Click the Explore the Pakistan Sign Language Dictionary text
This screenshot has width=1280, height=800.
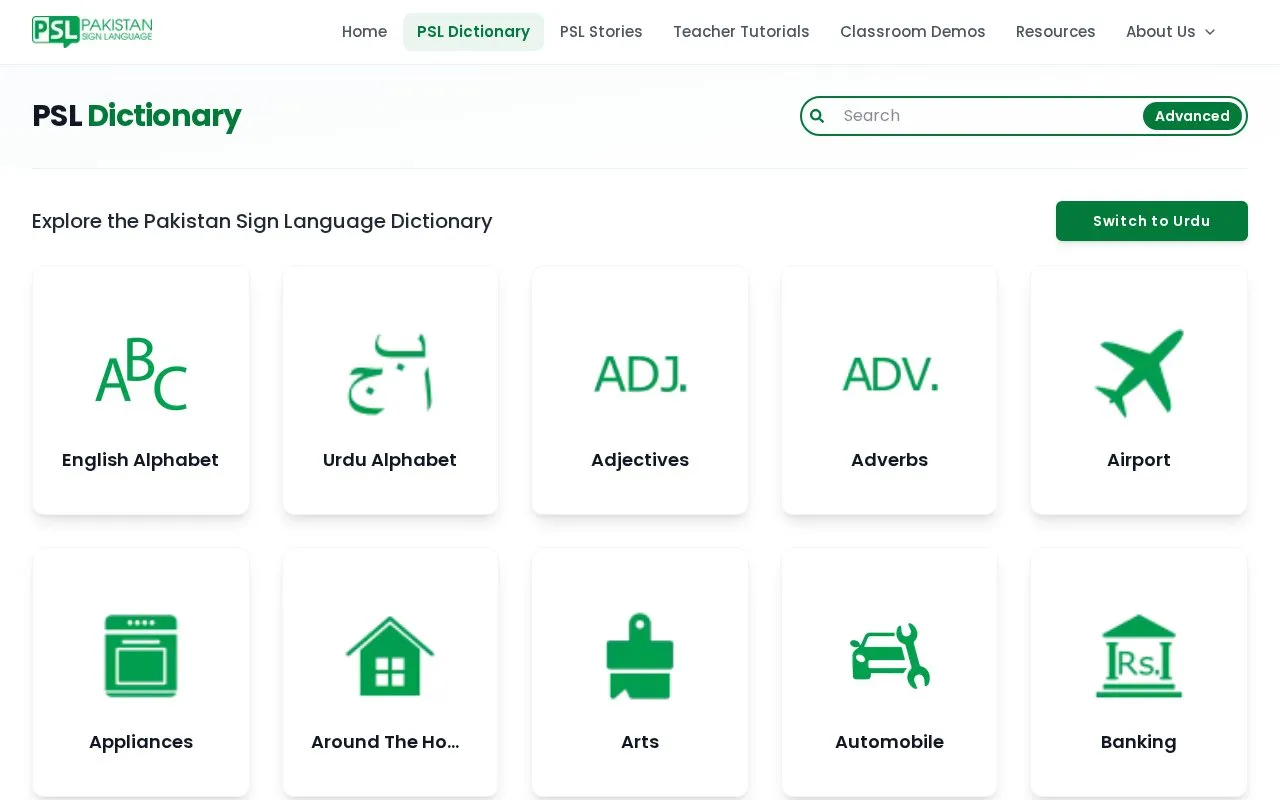click(262, 221)
